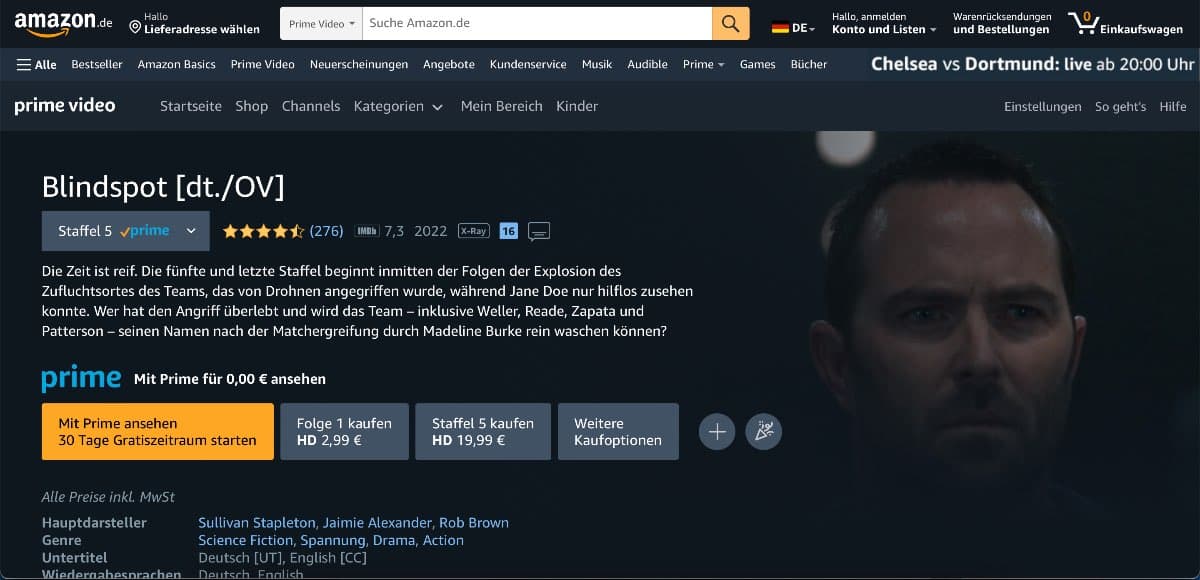Viewport: 1200px width, 580px height.
Task: Open the Prime dropdown in nav bar
Action: [703, 64]
